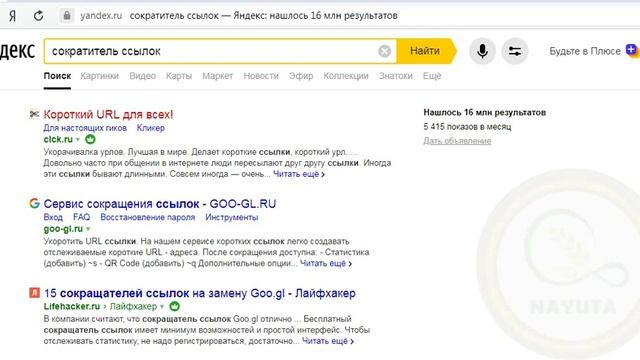Open the 'Маркет' tab

coord(218,76)
